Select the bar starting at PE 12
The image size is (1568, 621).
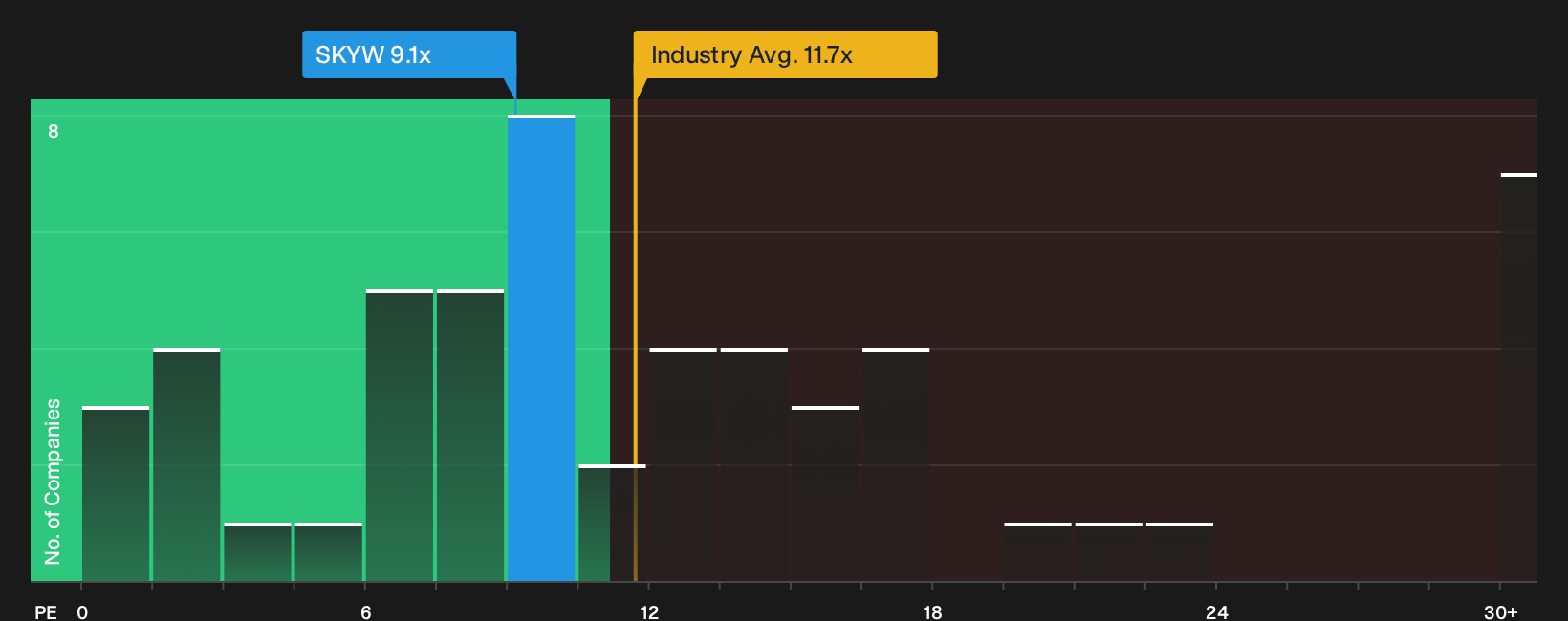(x=683, y=464)
